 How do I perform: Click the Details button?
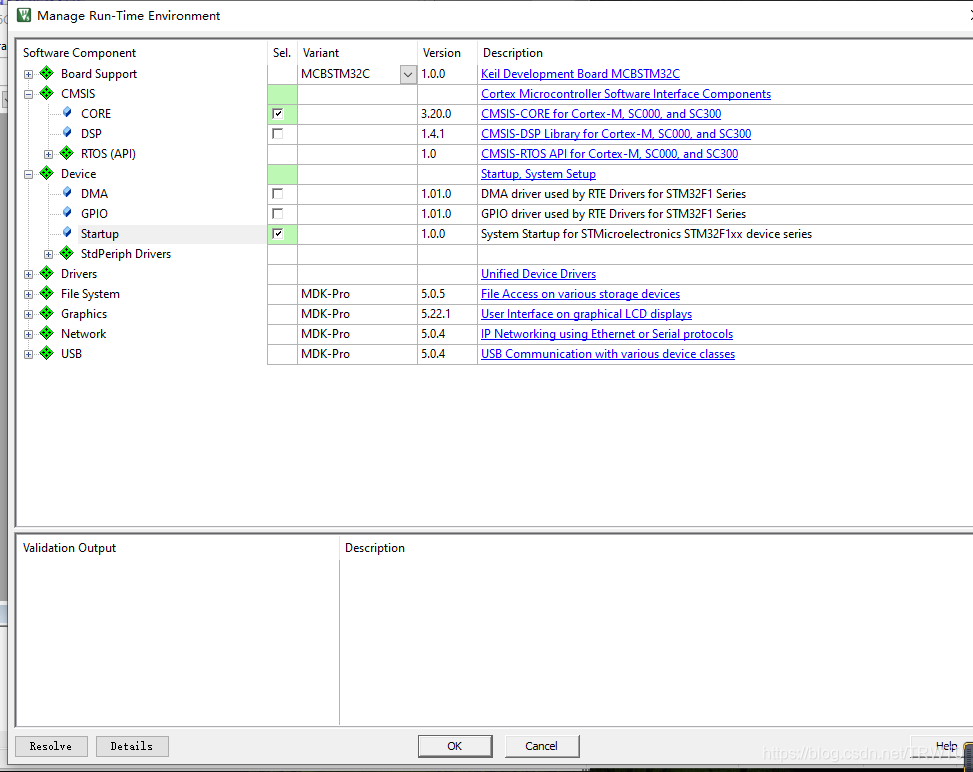132,746
